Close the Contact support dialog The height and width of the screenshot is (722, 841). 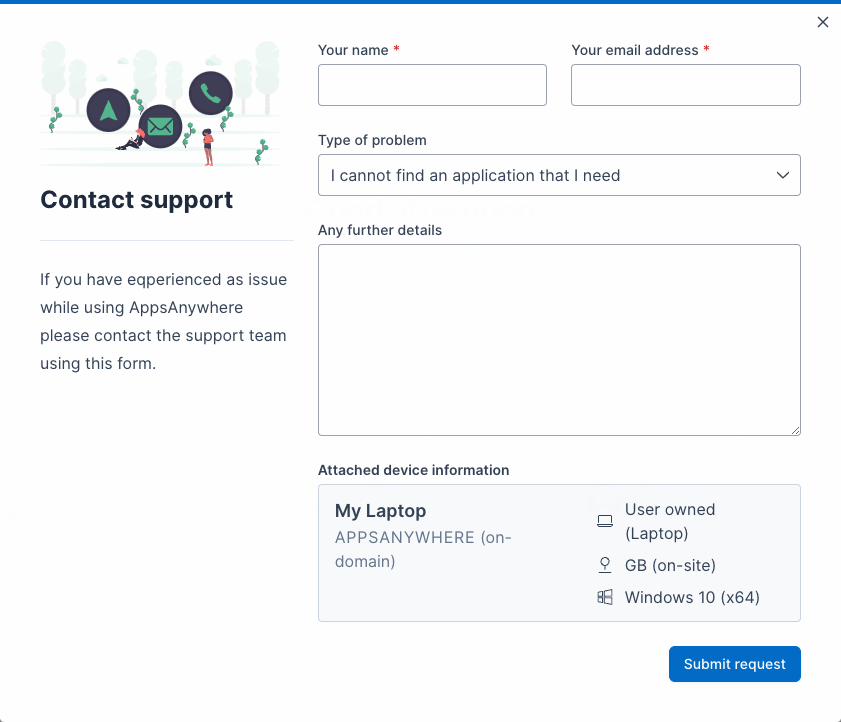[x=823, y=22]
